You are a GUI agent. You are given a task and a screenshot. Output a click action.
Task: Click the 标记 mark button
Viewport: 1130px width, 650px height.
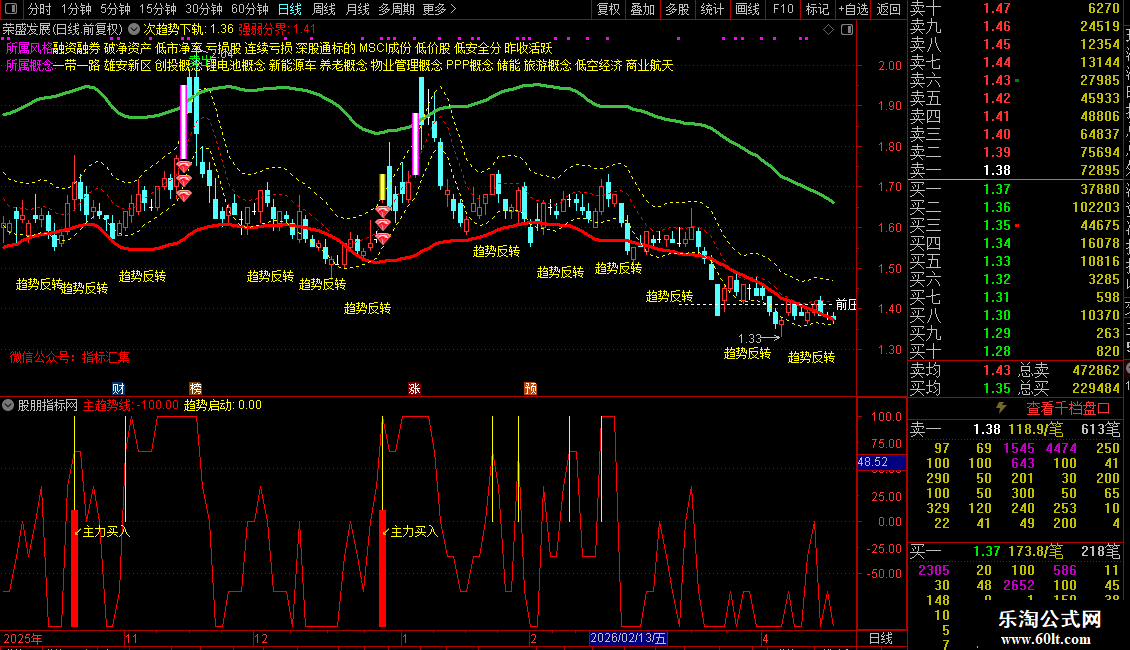(817, 9)
